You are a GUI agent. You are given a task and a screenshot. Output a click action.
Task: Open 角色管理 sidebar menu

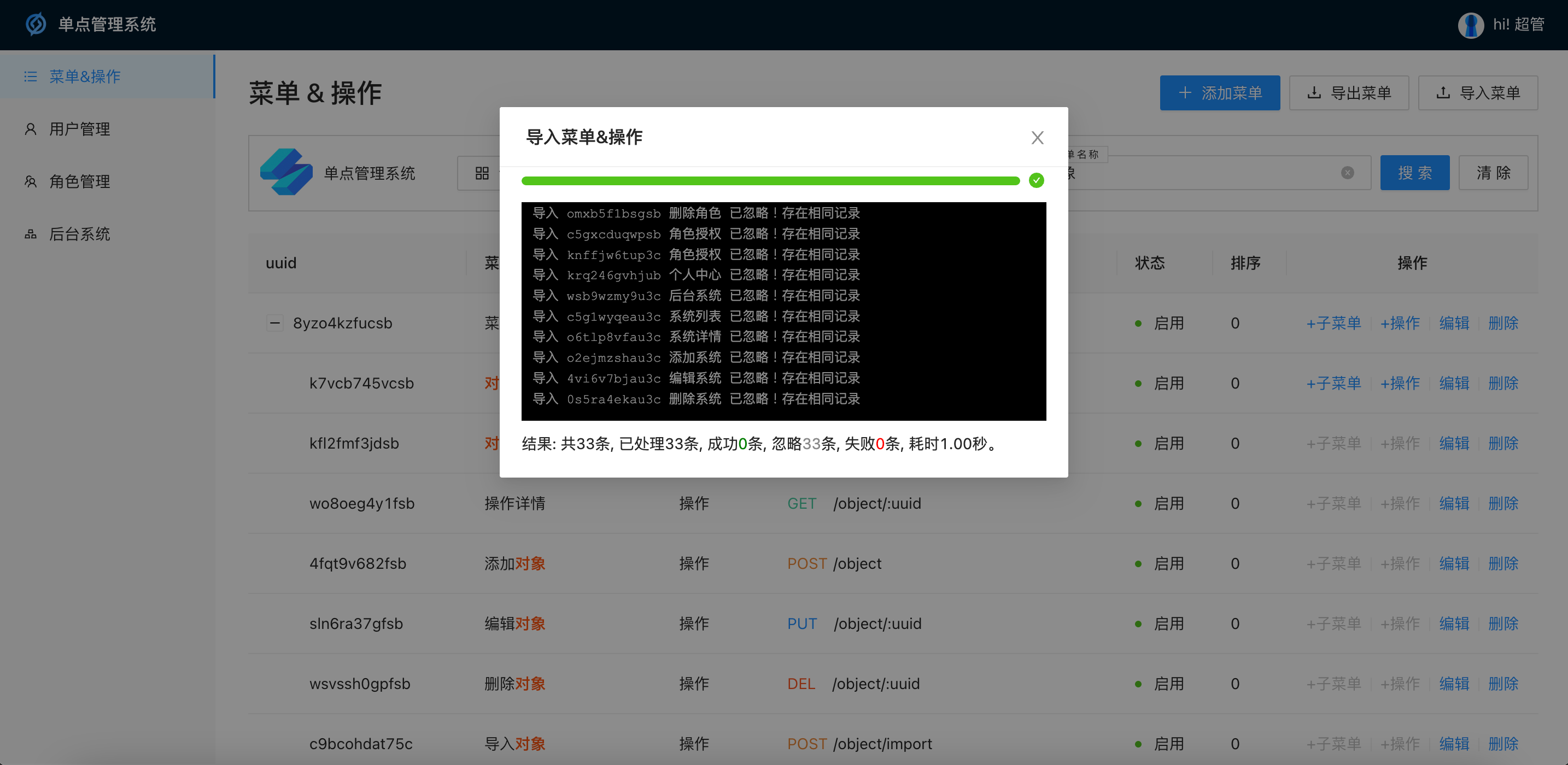coord(107,181)
